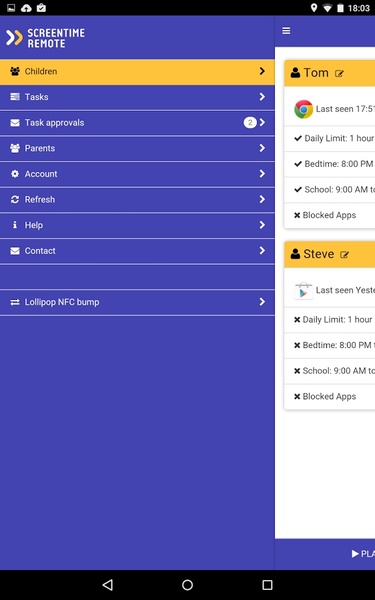Viewport: 375px width, 600px height.
Task: Open the Help menu item
Action: pos(137,225)
